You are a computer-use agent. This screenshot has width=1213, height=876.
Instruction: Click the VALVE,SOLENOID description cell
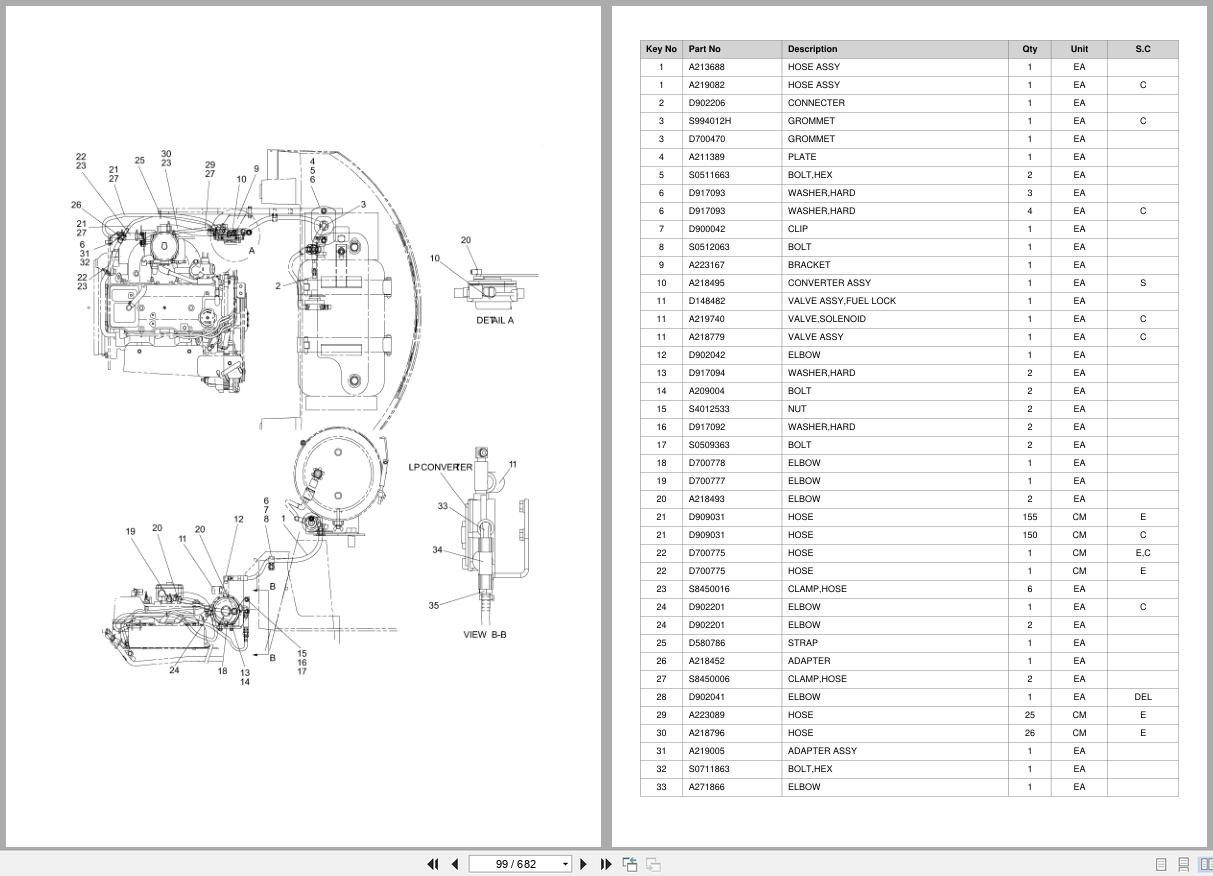tap(895, 319)
